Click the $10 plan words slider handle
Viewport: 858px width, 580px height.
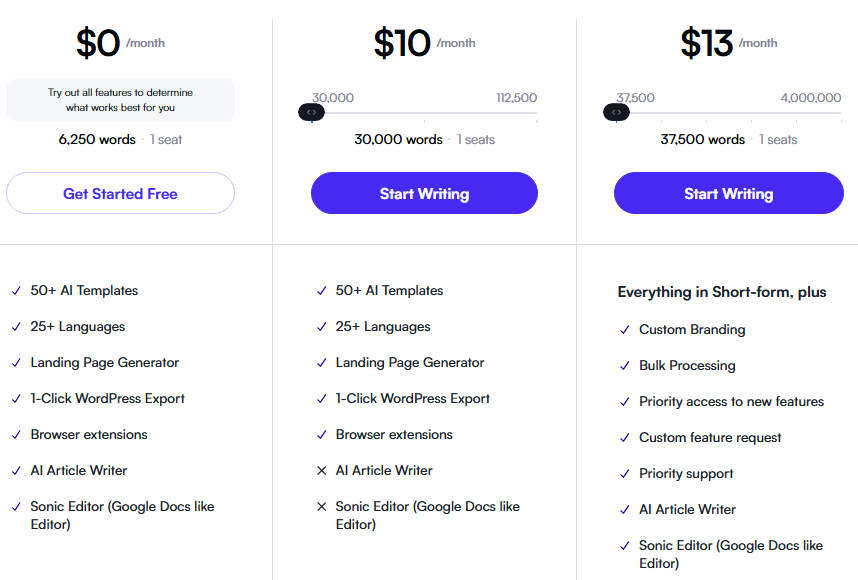[311, 112]
